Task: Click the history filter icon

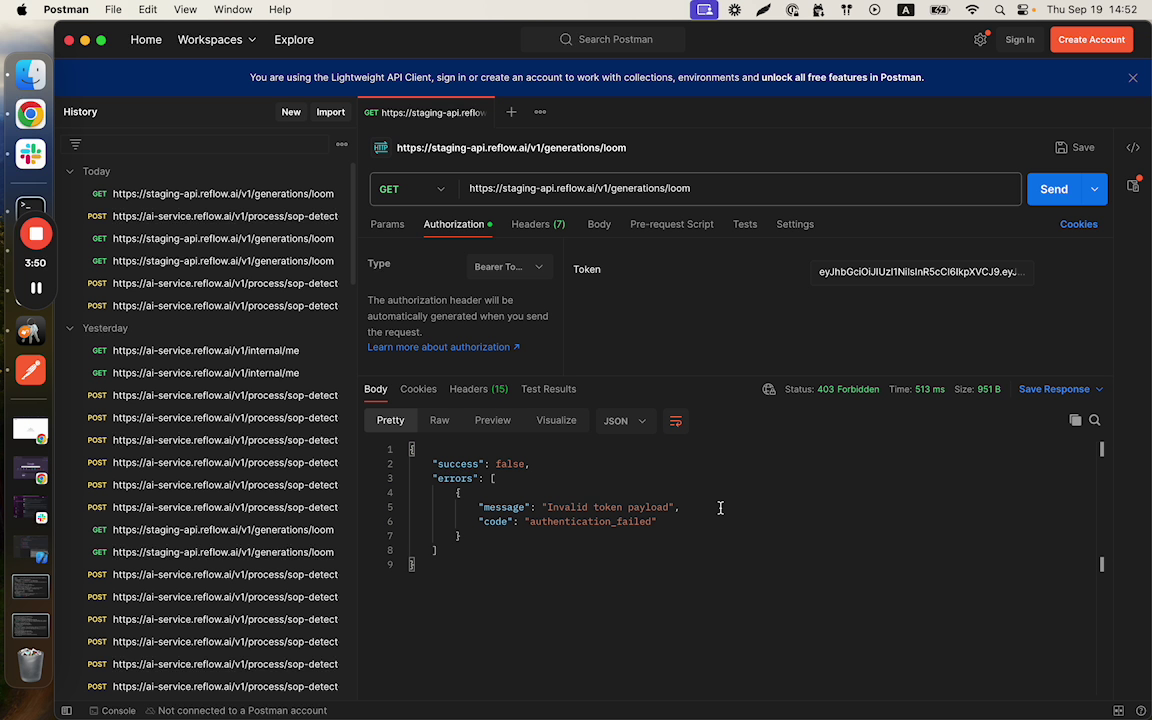Action: click(x=75, y=144)
